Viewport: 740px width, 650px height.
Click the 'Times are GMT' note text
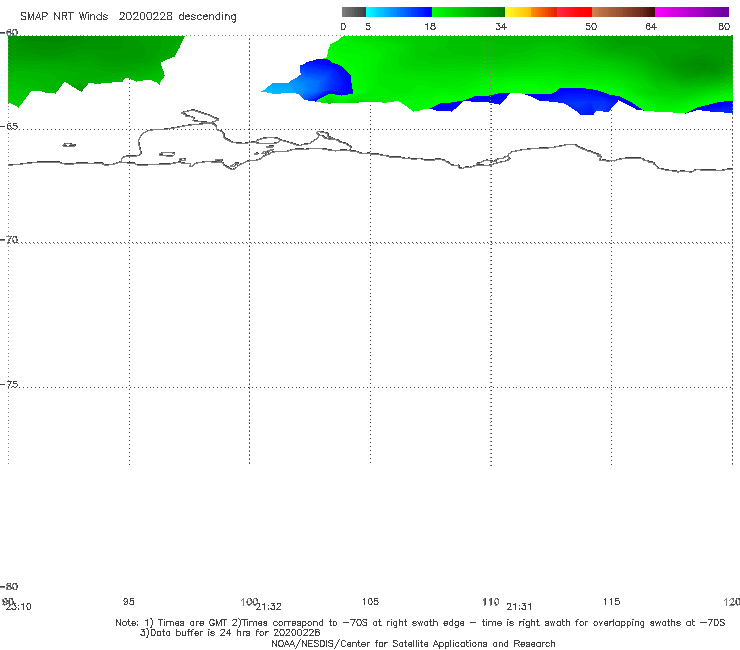coord(193,623)
